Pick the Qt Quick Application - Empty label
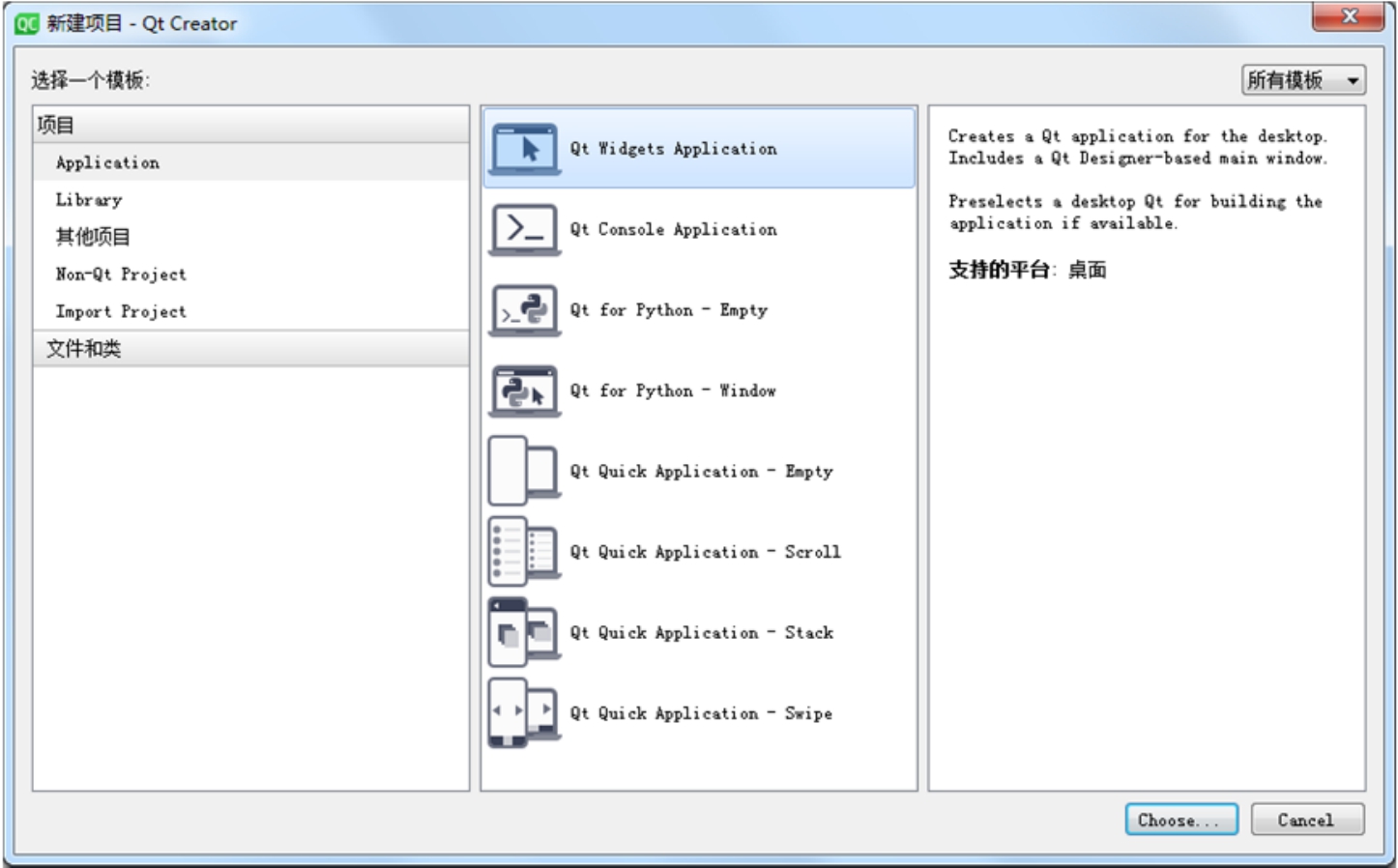This screenshot has width=1398, height=868. 701,471
